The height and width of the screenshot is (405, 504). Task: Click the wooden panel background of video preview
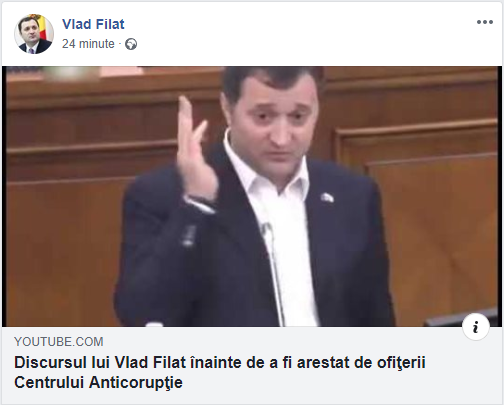tap(433, 200)
